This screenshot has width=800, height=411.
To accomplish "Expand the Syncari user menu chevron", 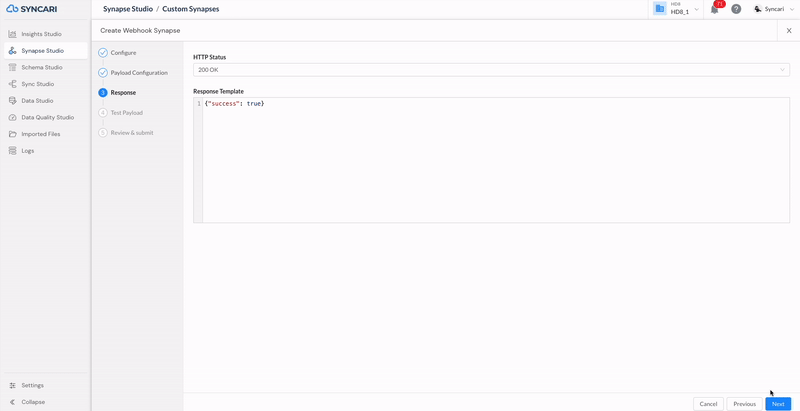I will tap(792, 9).
